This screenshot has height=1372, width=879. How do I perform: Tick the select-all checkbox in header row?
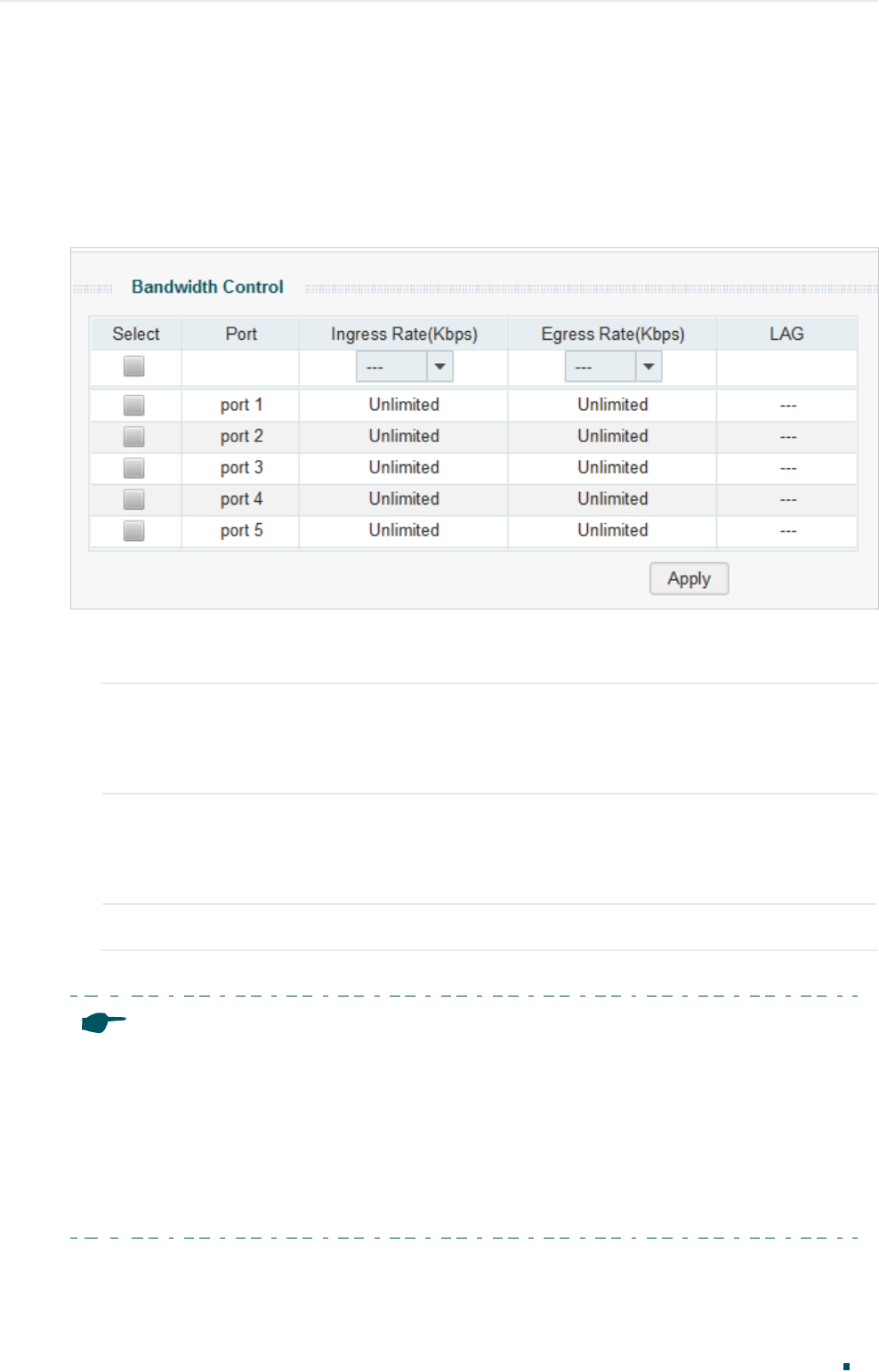click(x=133, y=366)
